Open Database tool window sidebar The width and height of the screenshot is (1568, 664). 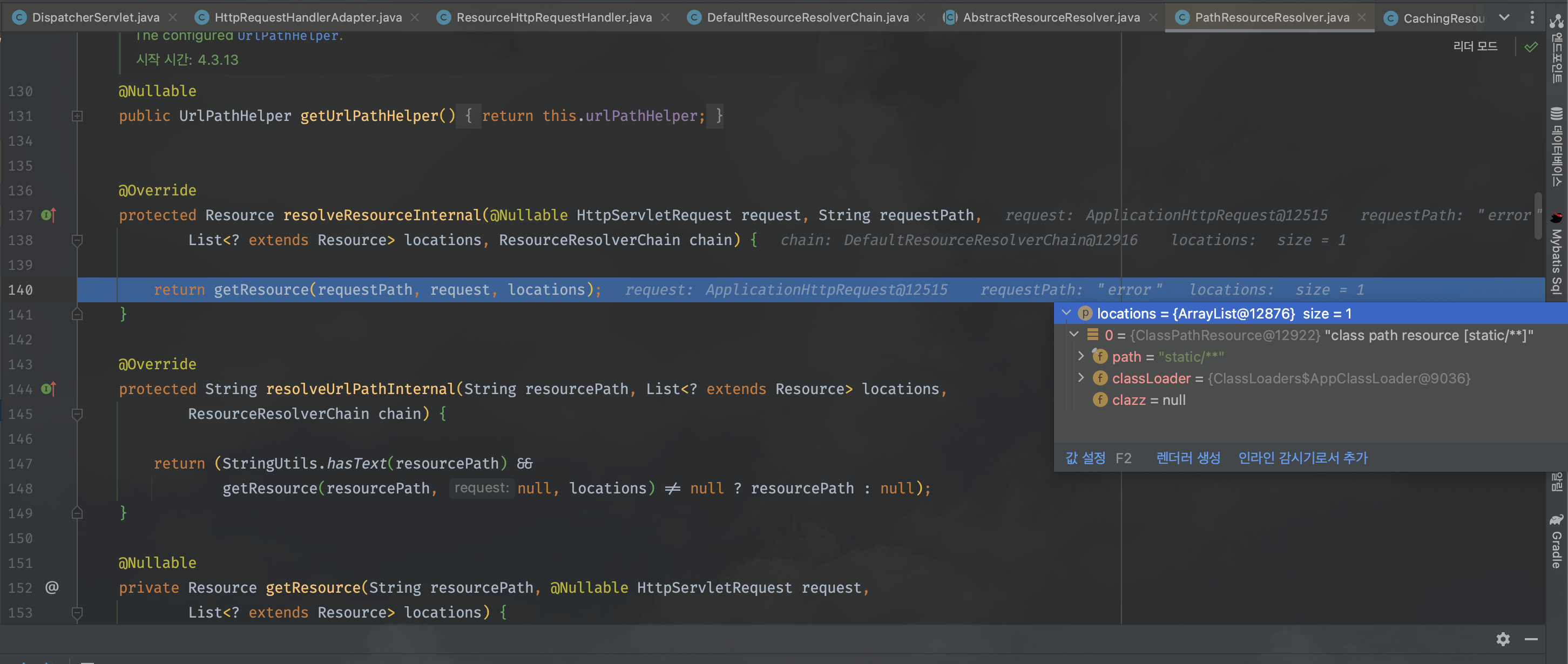coord(1557,147)
